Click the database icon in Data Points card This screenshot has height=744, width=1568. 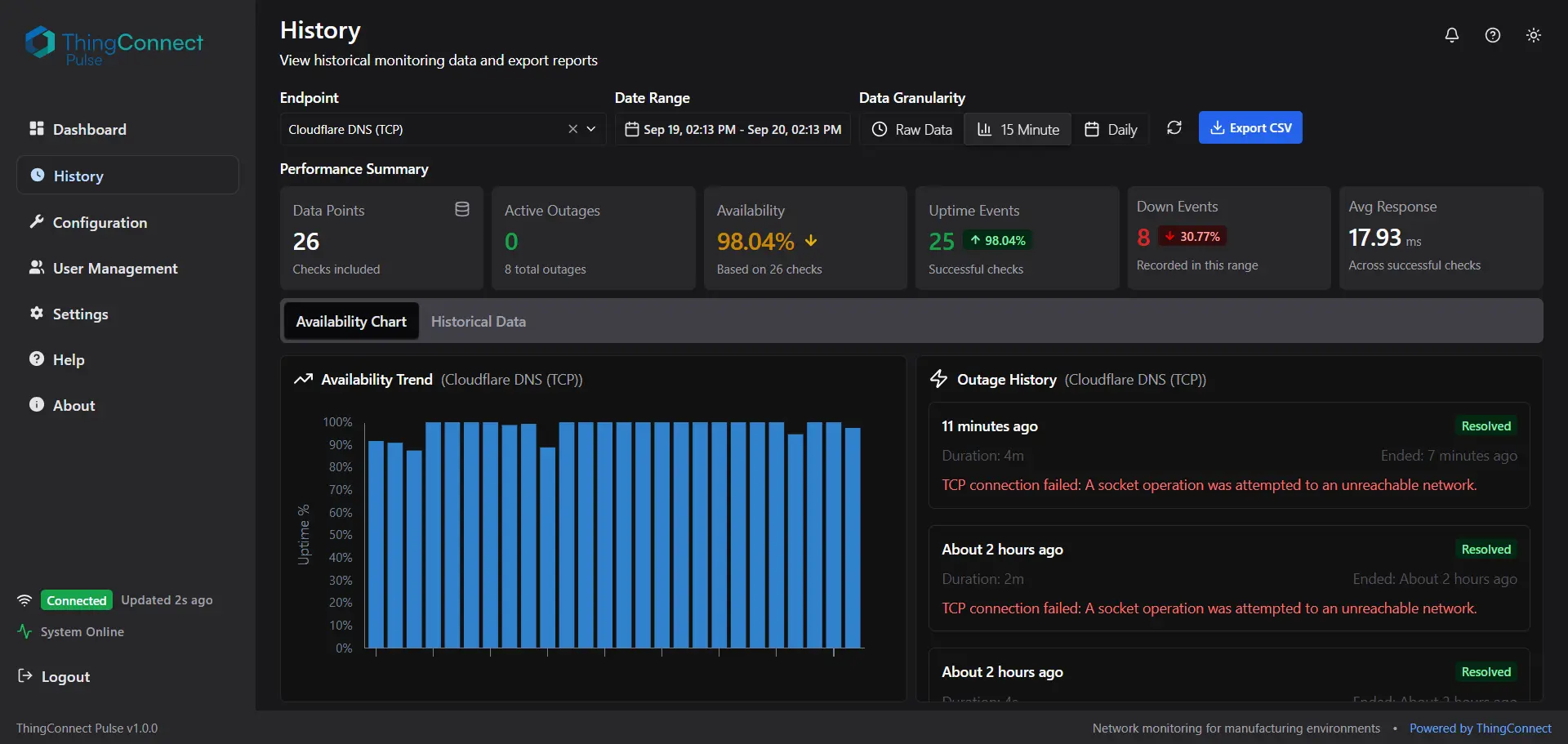click(x=461, y=210)
